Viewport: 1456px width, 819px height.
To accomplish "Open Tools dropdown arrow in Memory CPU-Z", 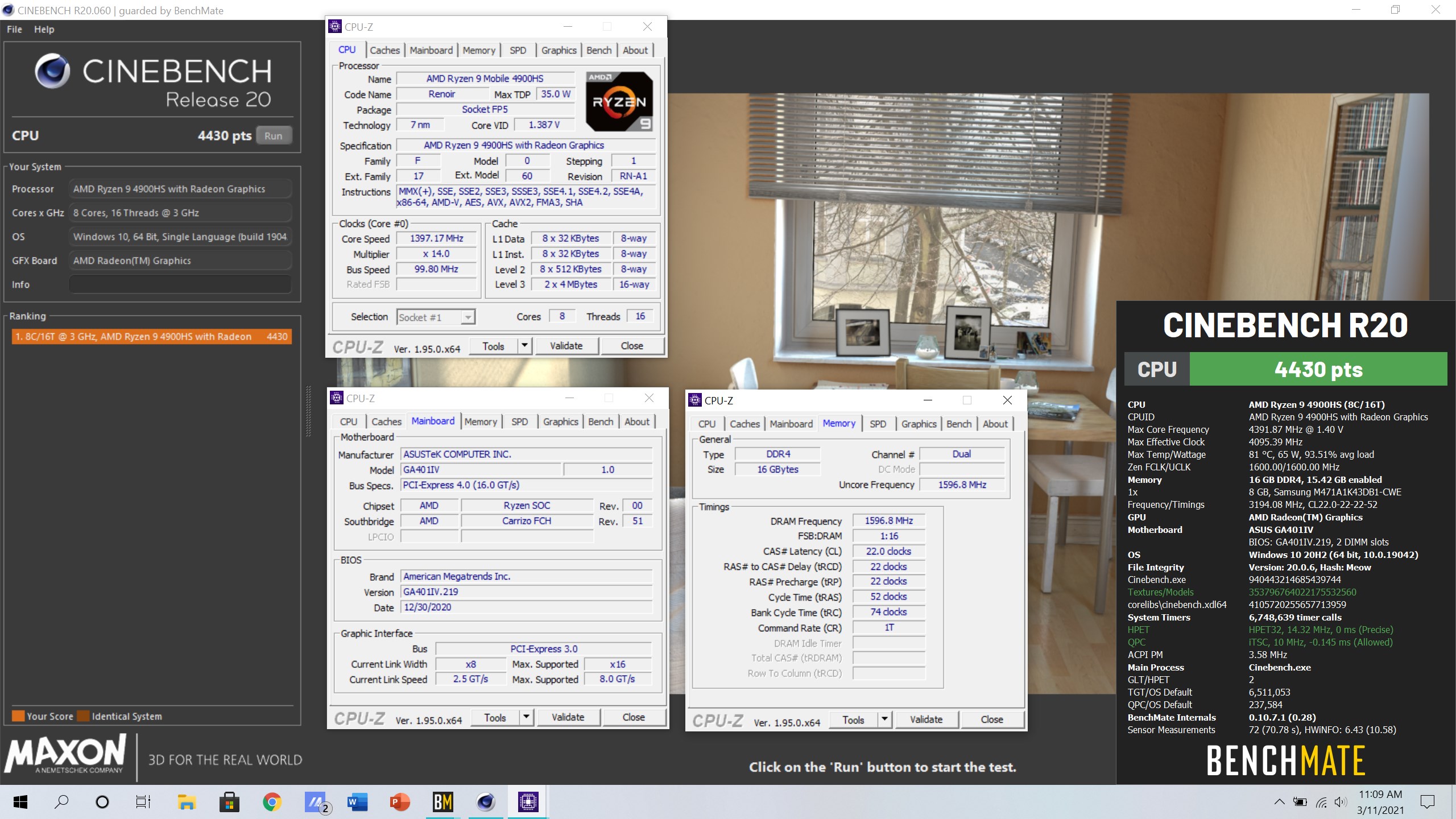I will pos(884,719).
